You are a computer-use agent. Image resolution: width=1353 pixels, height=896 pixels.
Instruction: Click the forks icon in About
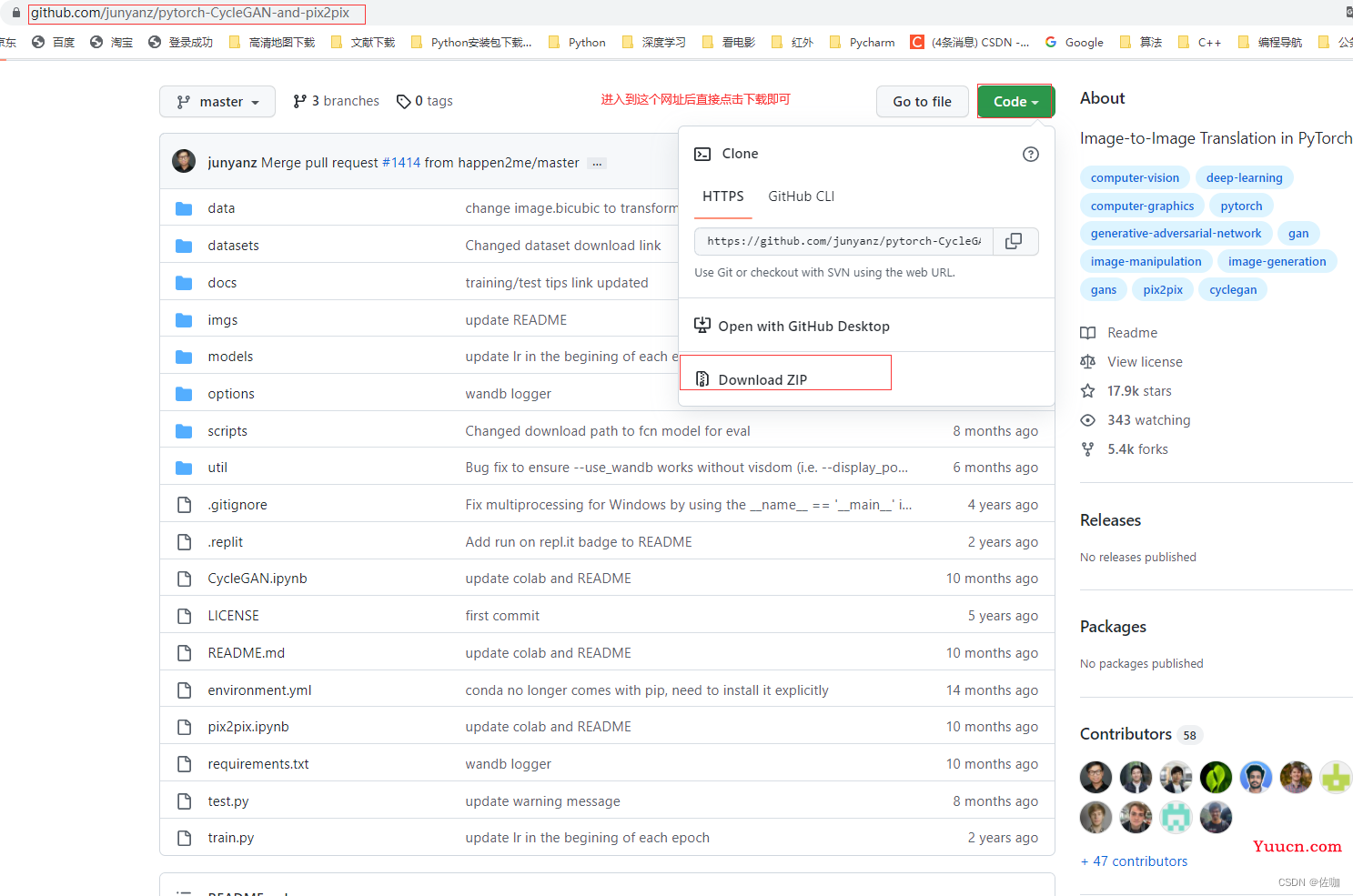pos(1087,449)
